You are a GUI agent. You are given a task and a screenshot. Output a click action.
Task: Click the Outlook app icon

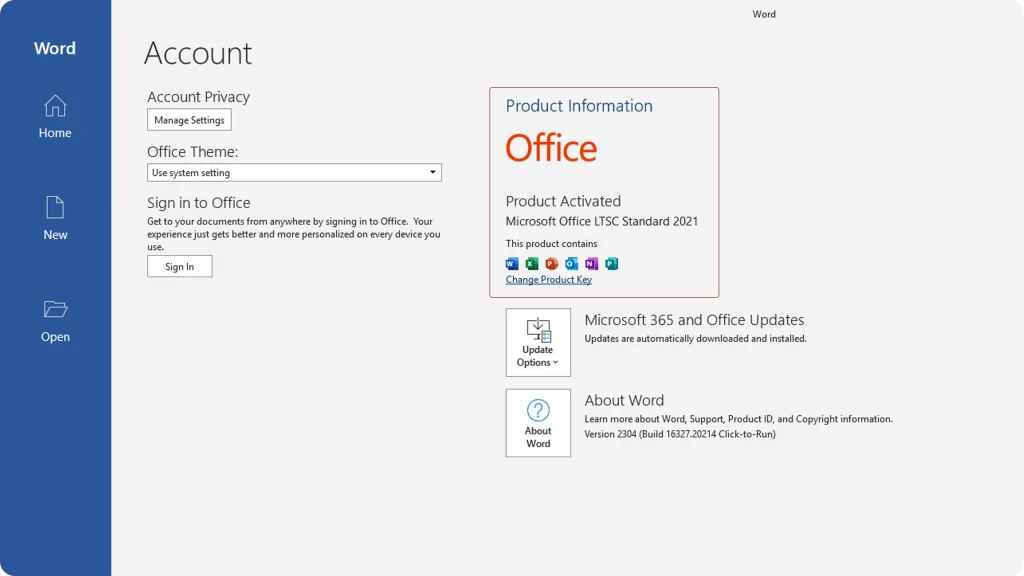(571, 264)
